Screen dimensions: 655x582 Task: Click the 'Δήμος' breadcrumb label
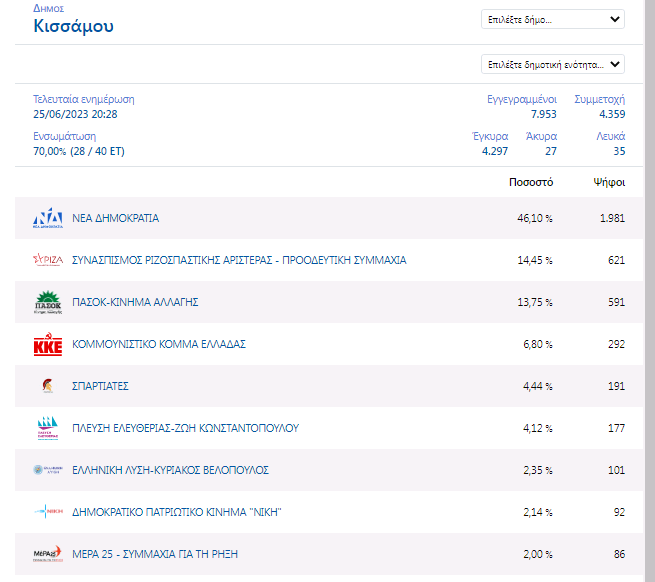pos(47,8)
